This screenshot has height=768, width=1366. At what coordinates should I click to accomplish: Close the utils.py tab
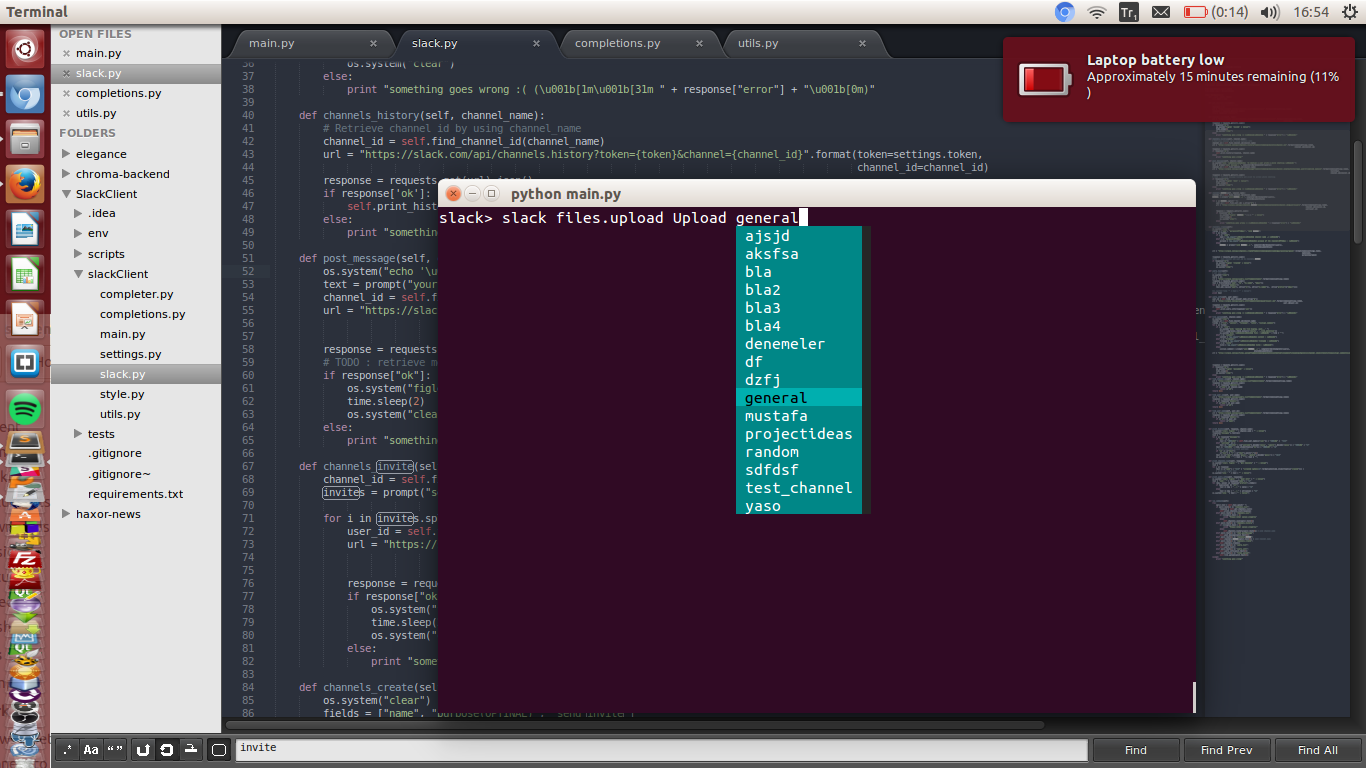pos(862,44)
